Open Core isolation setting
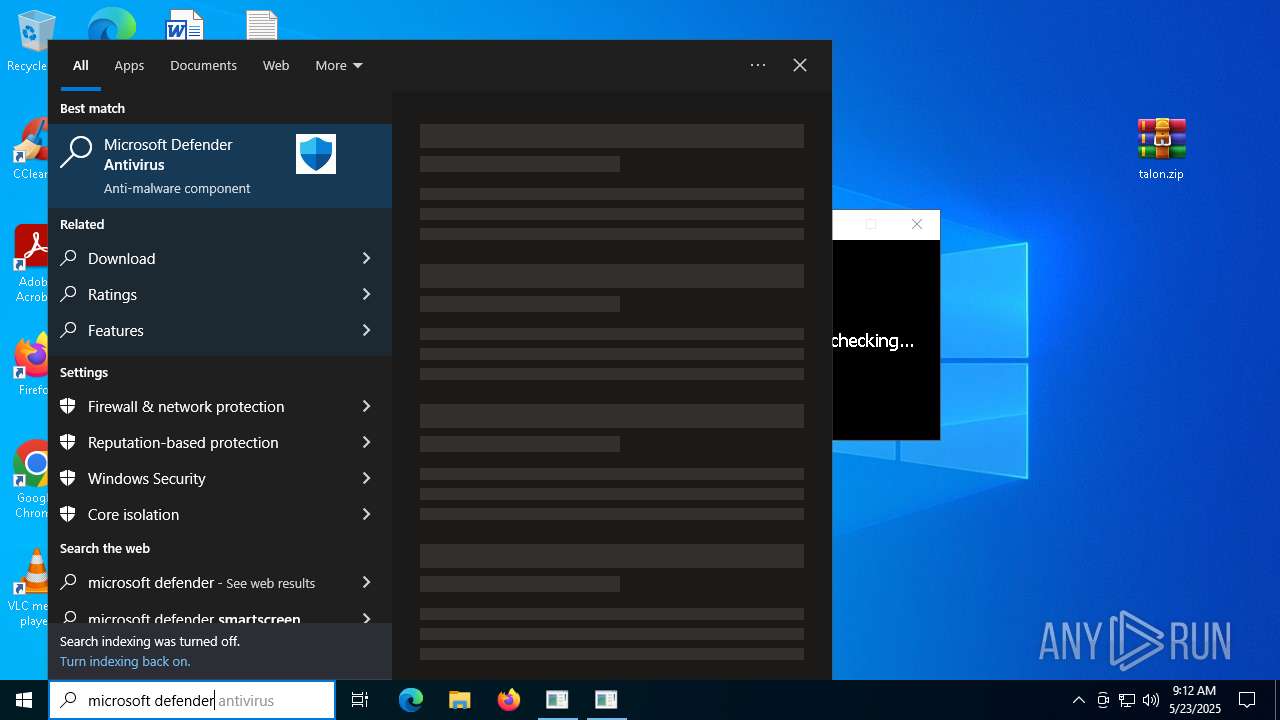Screen dimensions: 1280x720 206,514
